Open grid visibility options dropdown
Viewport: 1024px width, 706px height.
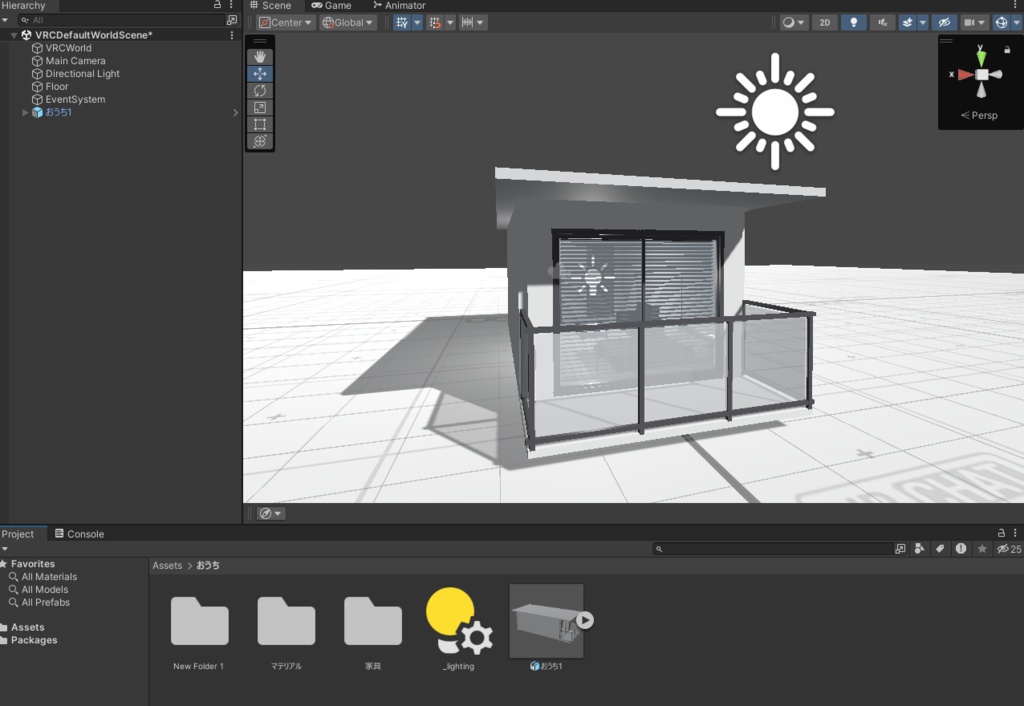(417, 22)
